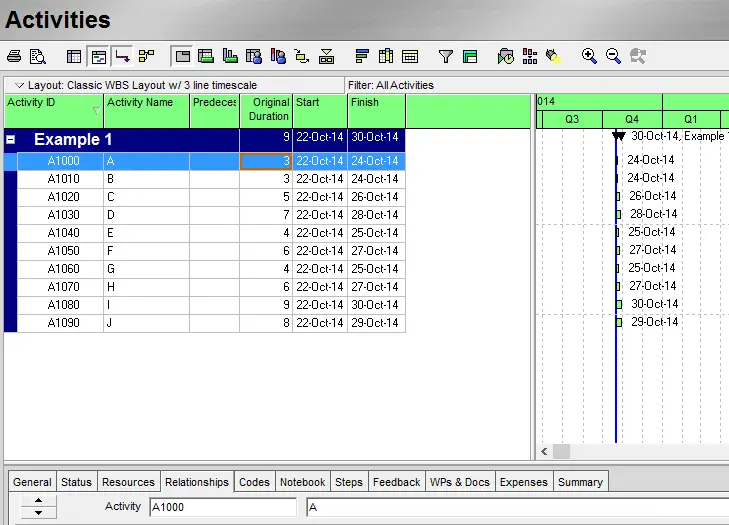Open the Columns dialog icon
The image size is (729, 525).
[x=386, y=57]
